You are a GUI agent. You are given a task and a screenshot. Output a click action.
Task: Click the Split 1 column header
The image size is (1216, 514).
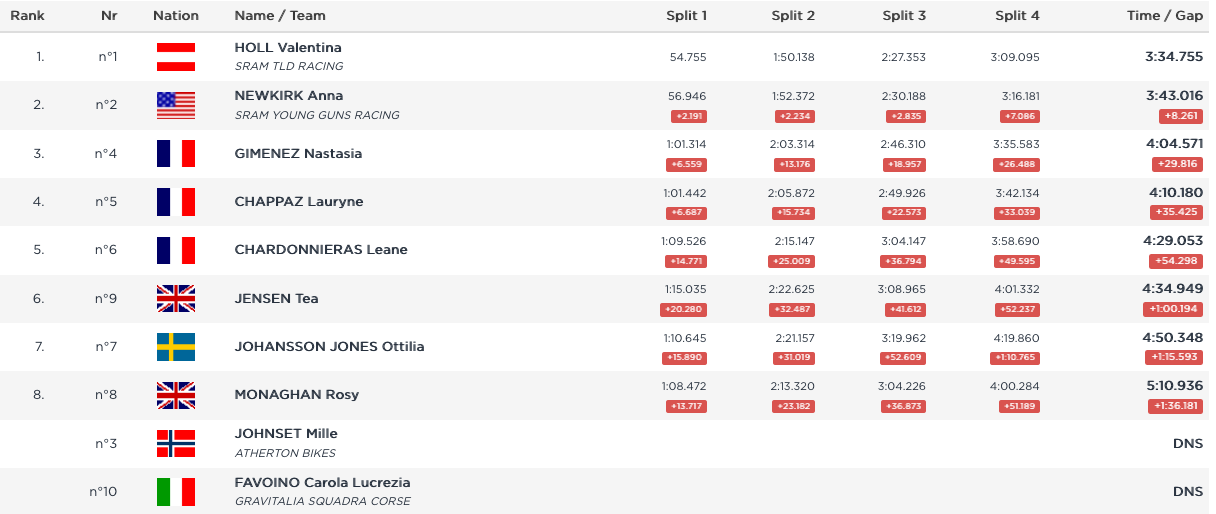click(x=687, y=16)
